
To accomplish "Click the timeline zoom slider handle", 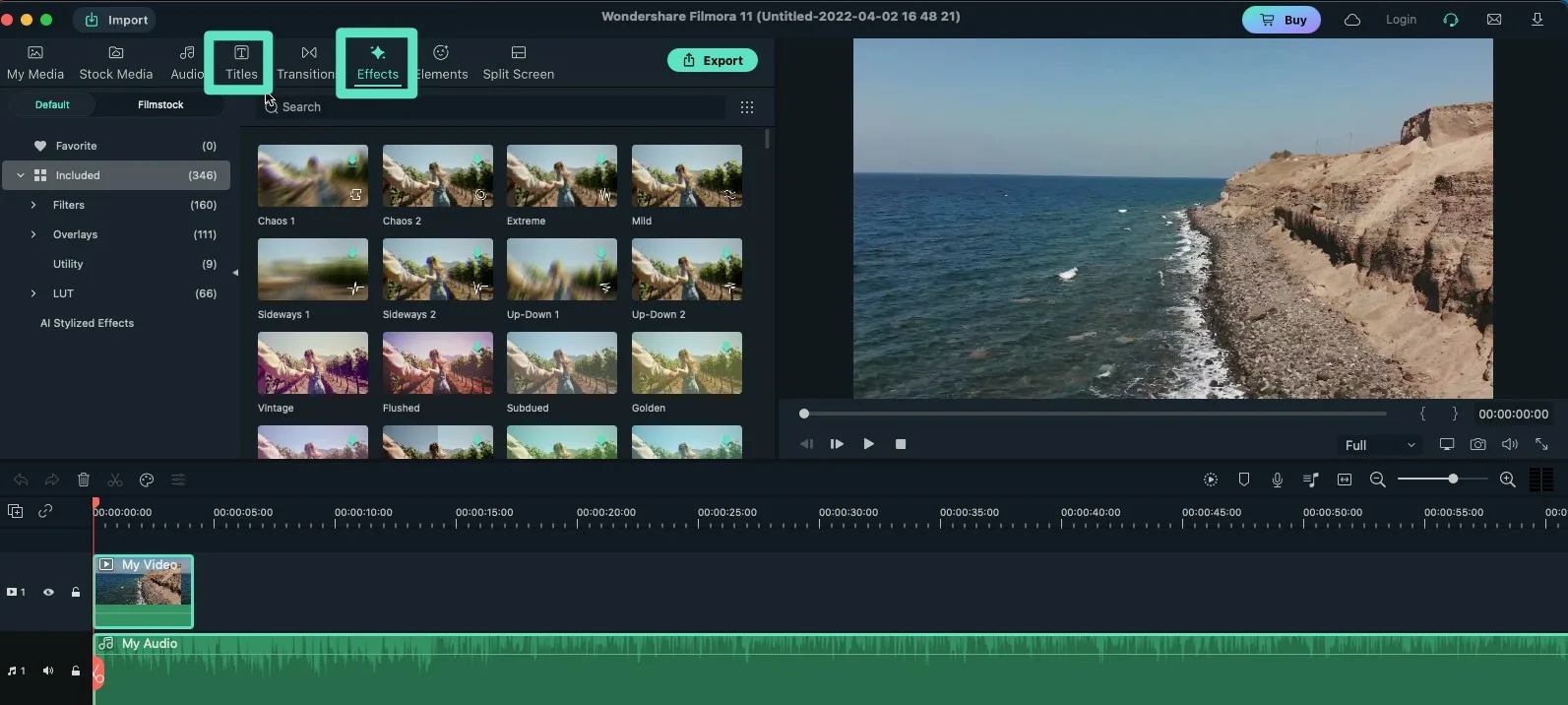I will click(x=1453, y=479).
